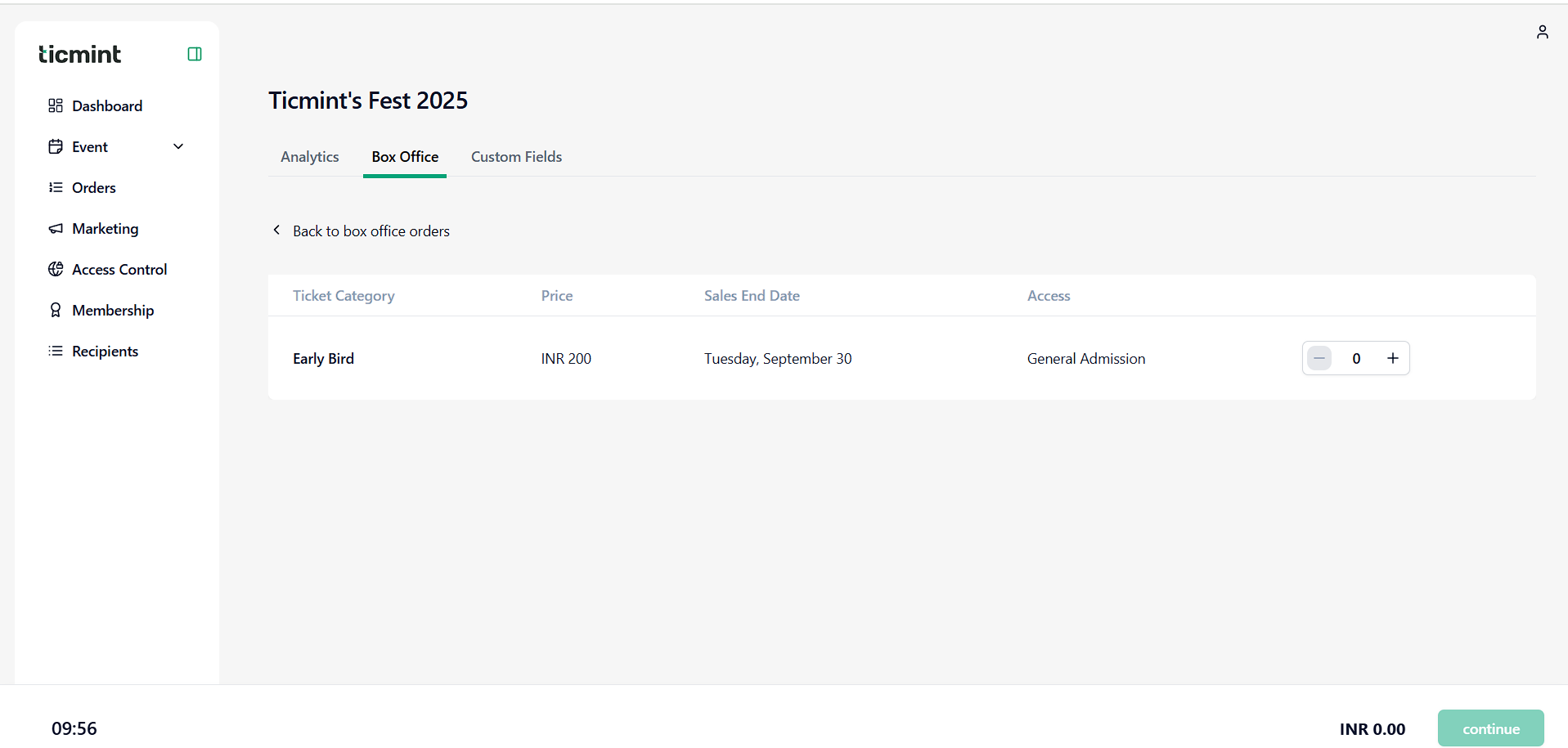Screen dimensions: 1568x748
Task: Click the back arrow chevron icon
Action: 276,230
